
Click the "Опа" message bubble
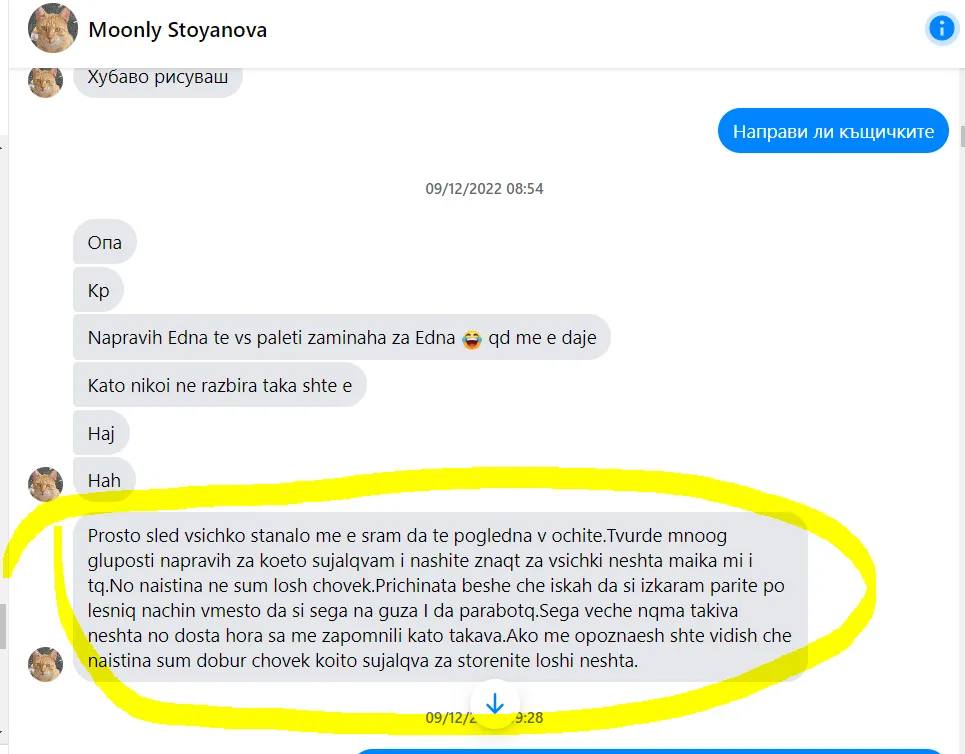coord(105,242)
